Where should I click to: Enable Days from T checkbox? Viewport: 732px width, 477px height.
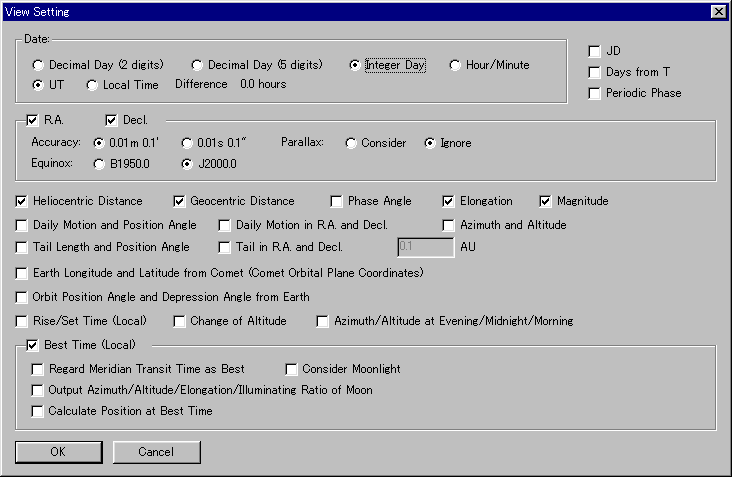pyautogui.click(x=595, y=72)
